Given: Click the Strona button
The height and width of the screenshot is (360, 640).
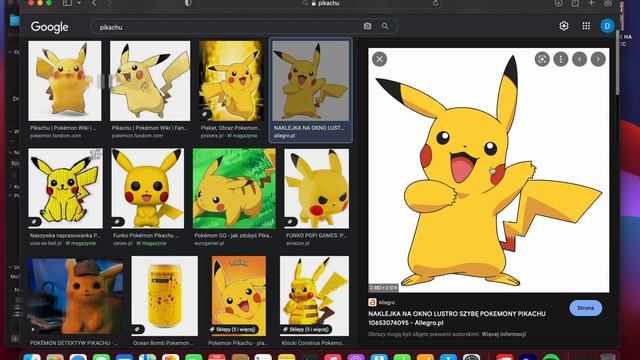Looking at the screenshot, I should [585, 308].
